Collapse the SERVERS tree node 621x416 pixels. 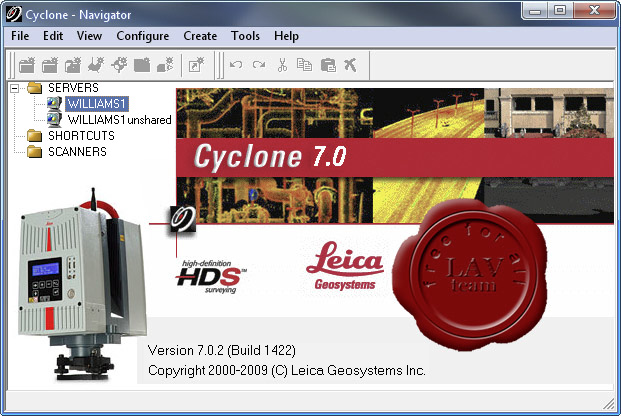tap(14, 88)
